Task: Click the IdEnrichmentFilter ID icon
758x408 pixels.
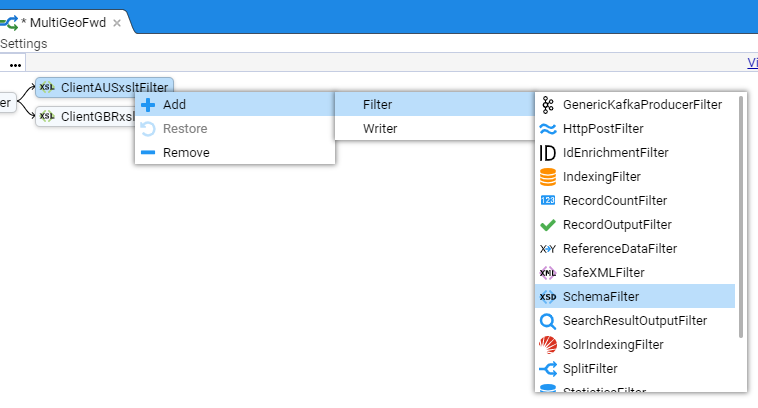Action: 547,153
